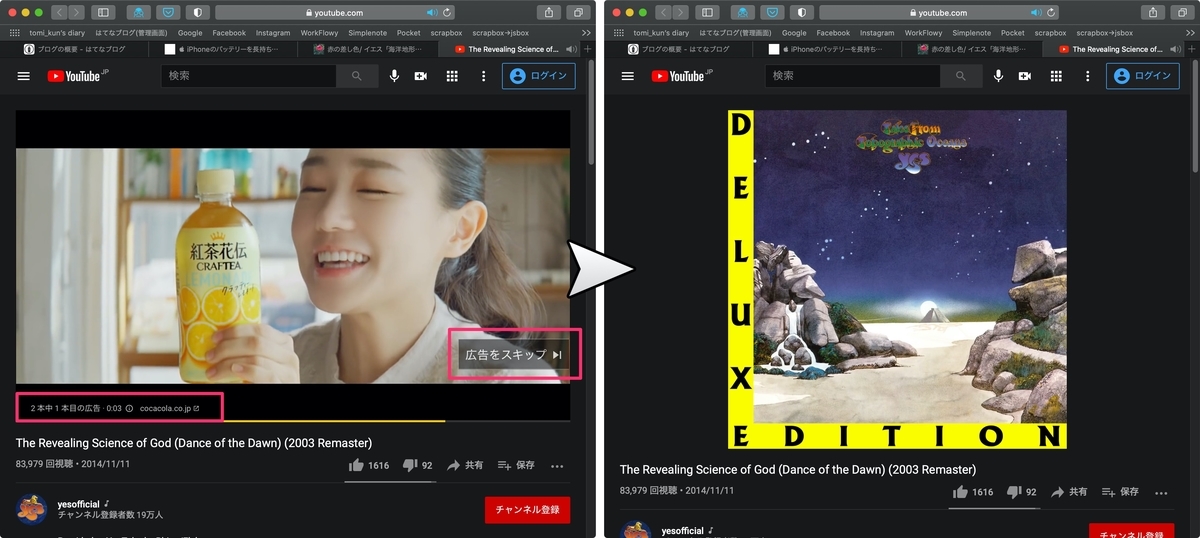Toggle Safari sidebar in ad-playing window
The width and height of the screenshot is (1200, 538).
(102, 12)
